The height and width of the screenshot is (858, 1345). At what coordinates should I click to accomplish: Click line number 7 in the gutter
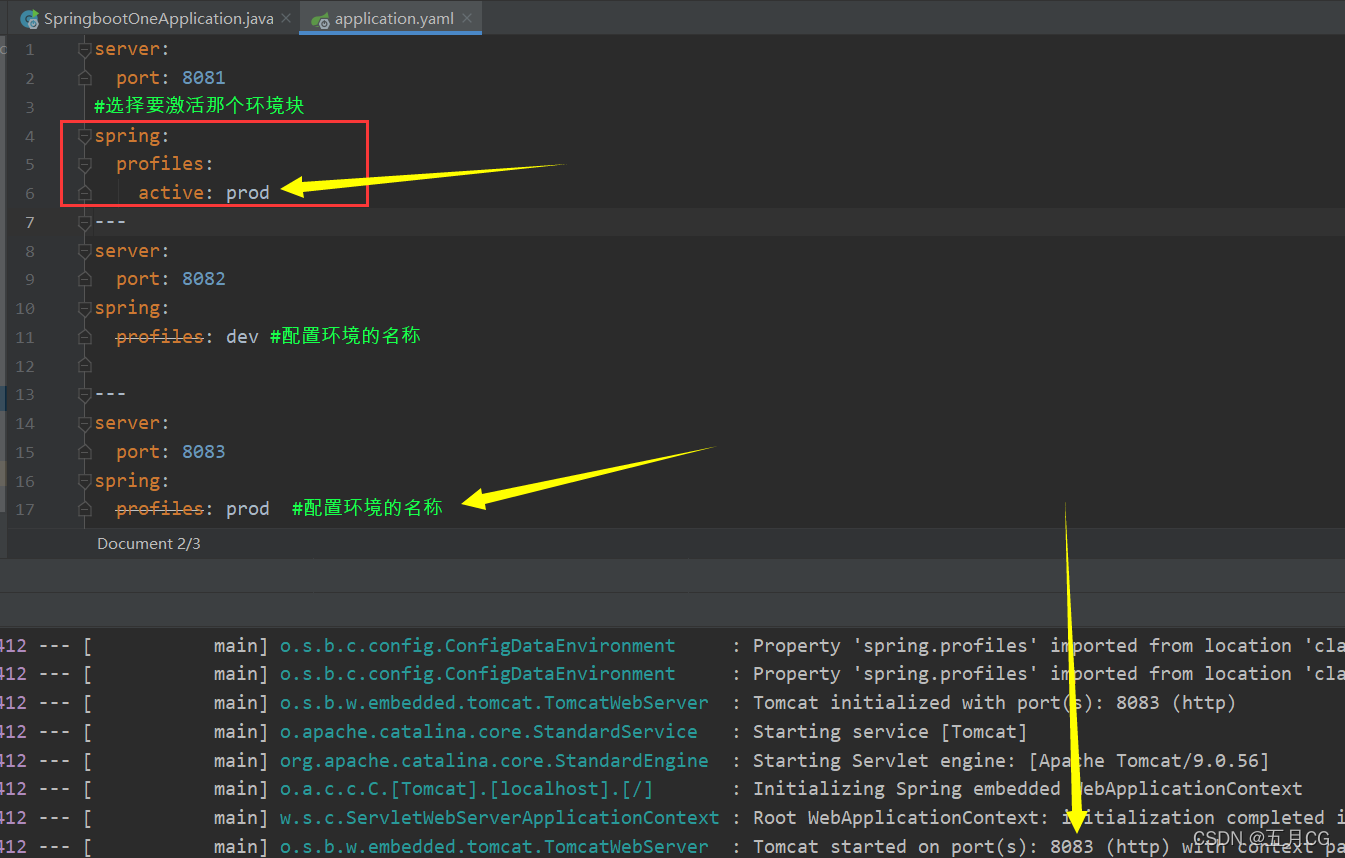pos(29,222)
